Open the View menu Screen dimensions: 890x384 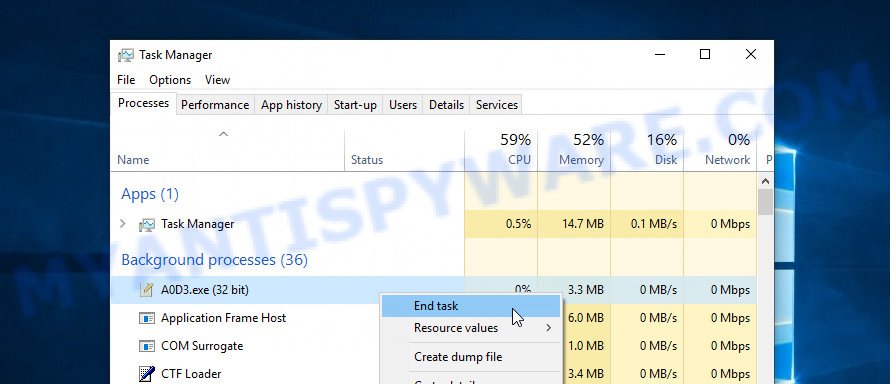217,80
